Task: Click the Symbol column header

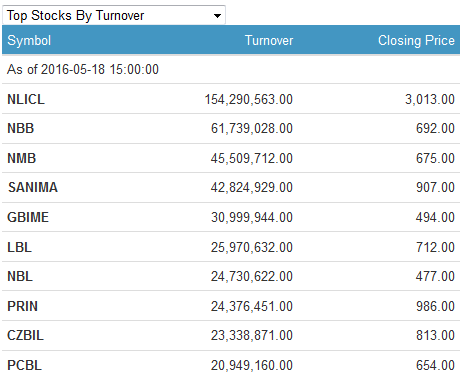Action: point(29,41)
